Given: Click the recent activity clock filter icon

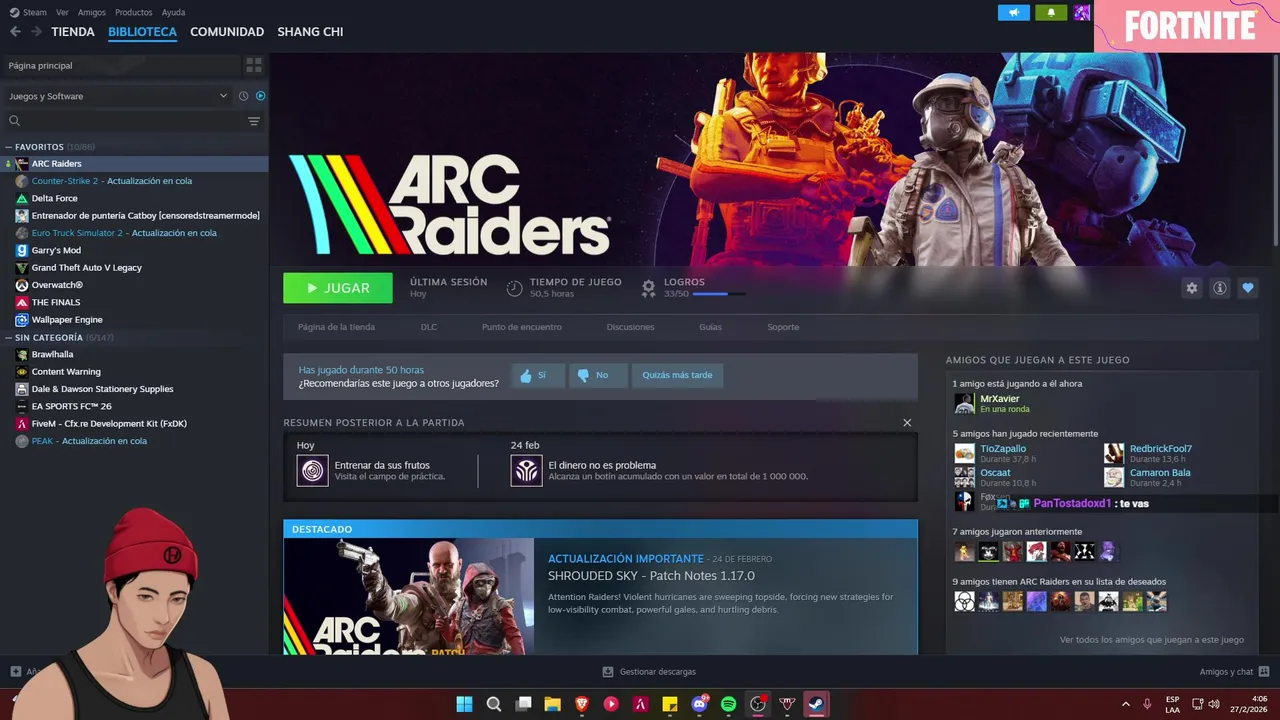Looking at the screenshot, I should pos(243,96).
